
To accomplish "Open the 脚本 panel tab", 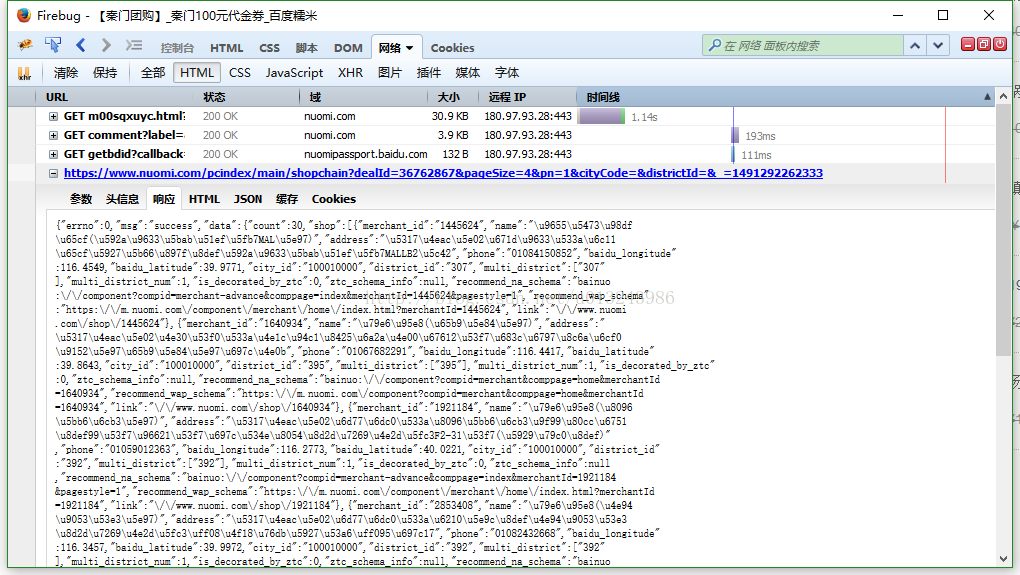I will coord(306,48).
